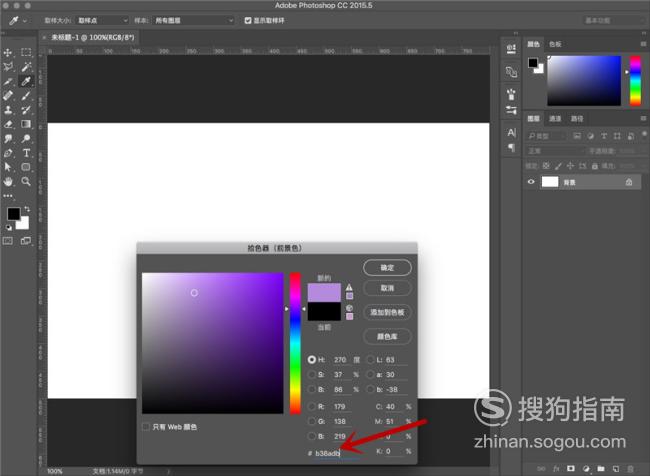Screen dimensions: 650x476
Task: Click the Color panel hue spectrum strip
Action: (x=635, y=81)
